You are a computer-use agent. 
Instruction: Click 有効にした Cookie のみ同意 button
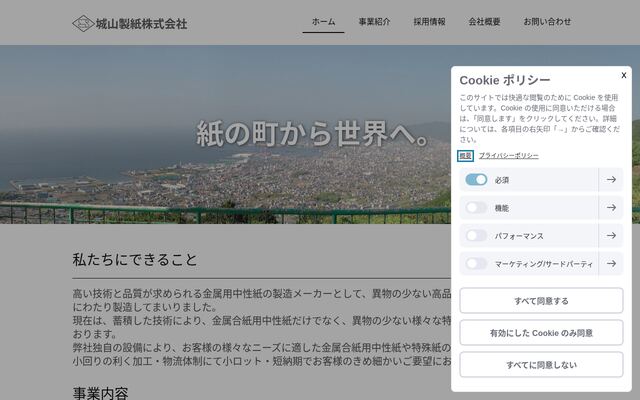coord(541,333)
